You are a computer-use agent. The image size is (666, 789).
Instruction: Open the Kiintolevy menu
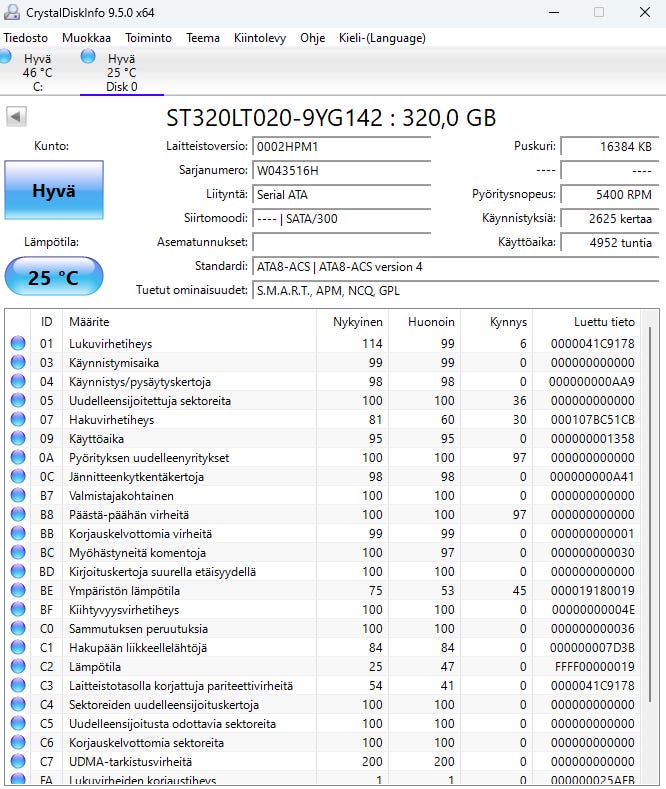click(x=260, y=38)
